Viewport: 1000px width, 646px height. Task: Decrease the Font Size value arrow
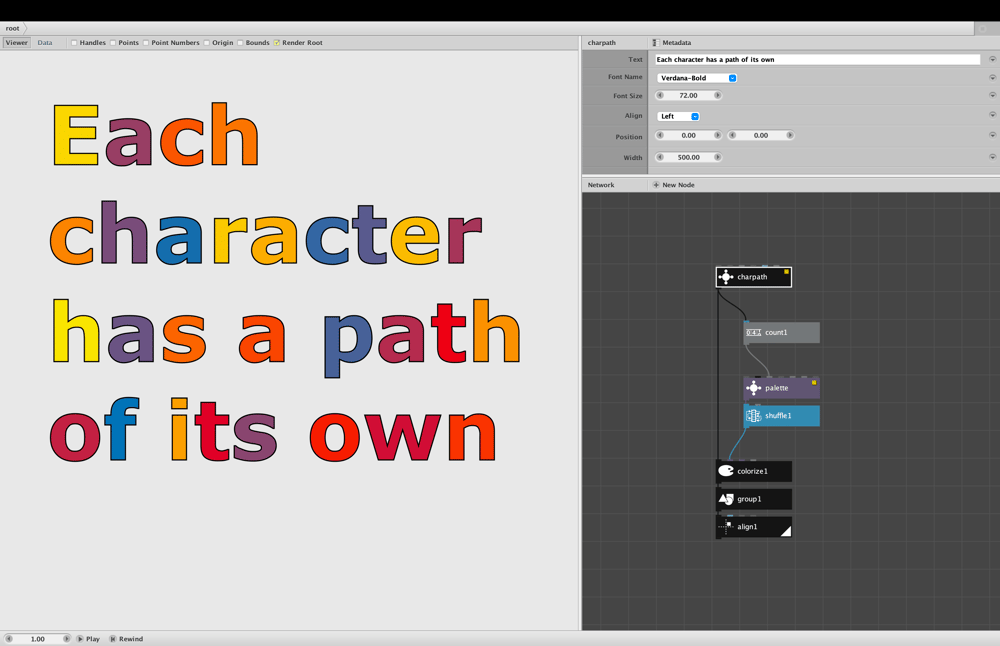[x=660, y=96]
